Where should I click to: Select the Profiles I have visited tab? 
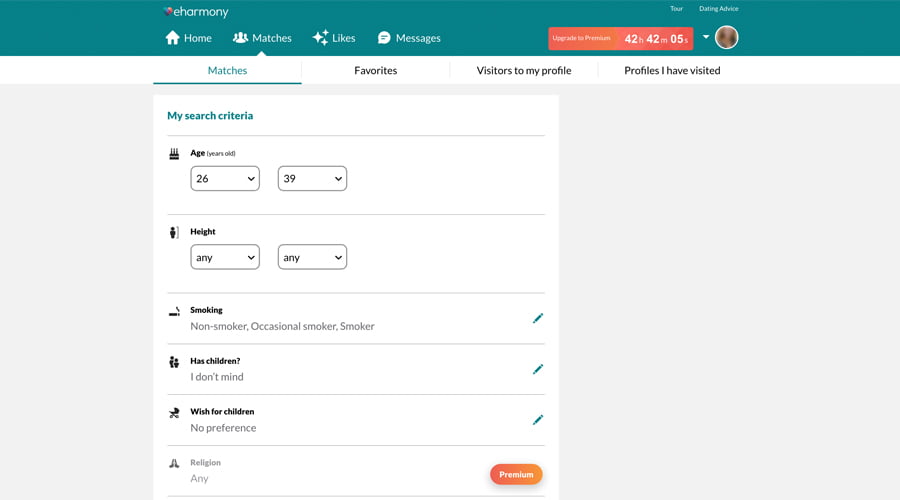pos(672,70)
